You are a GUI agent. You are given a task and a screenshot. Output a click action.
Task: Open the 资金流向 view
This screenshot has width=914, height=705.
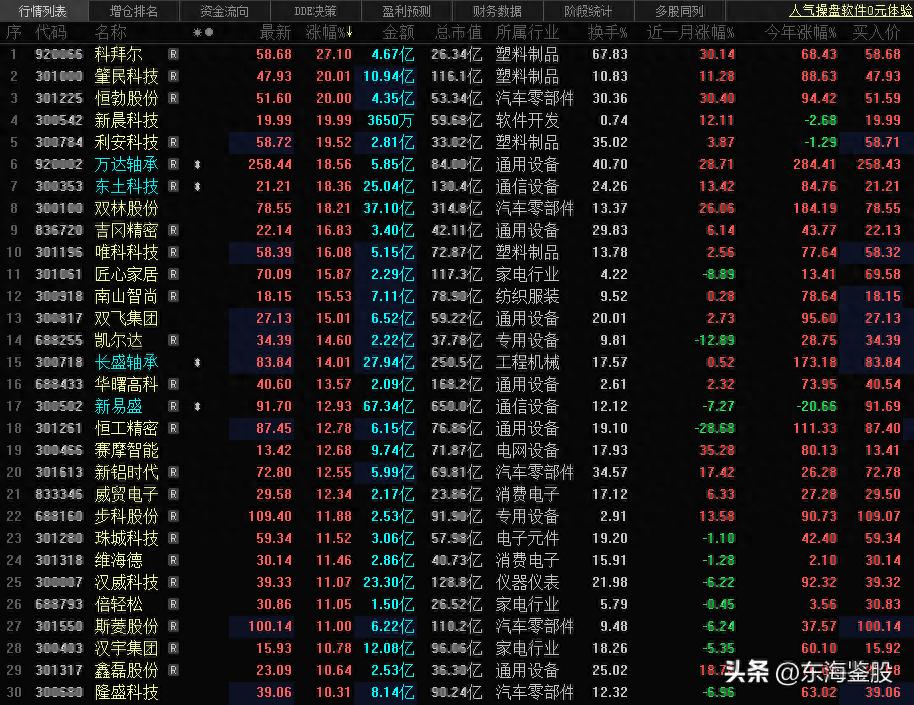(x=225, y=10)
